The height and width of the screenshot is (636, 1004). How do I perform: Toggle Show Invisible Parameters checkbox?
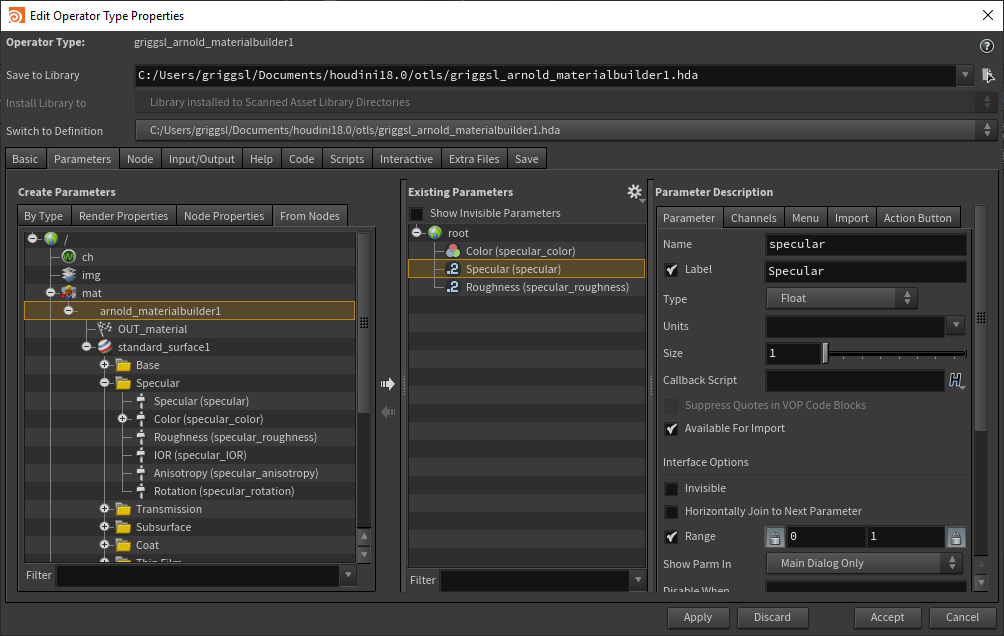[416, 213]
